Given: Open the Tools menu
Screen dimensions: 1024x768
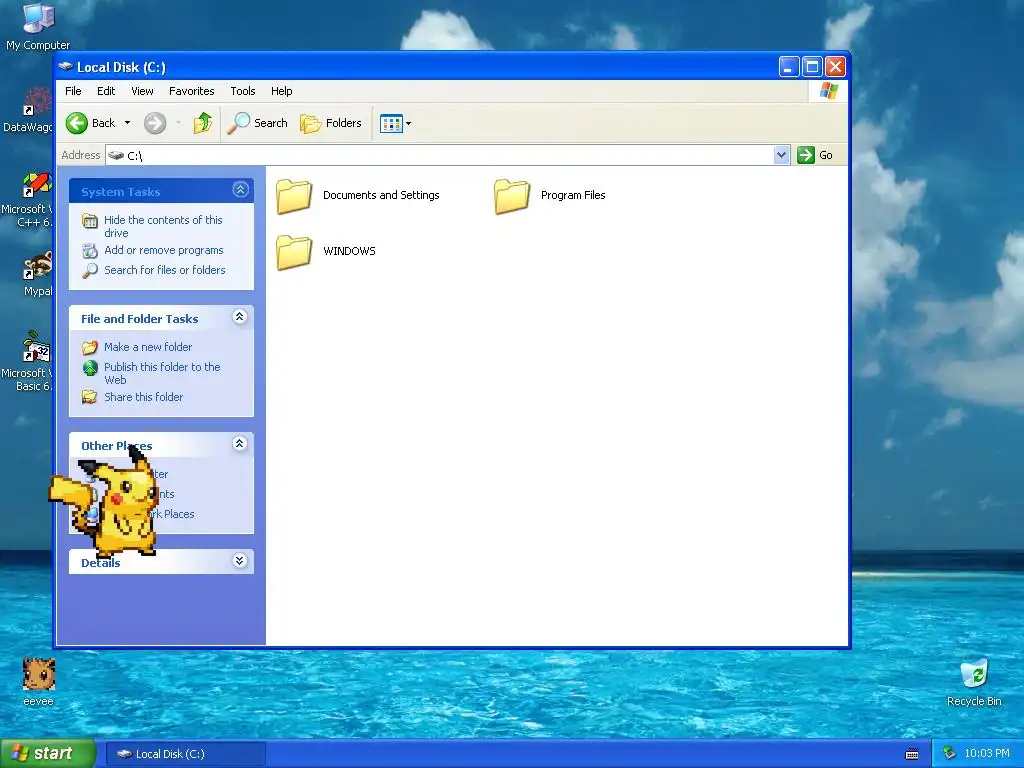Looking at the screenshot, I should [x=242, y=91].
